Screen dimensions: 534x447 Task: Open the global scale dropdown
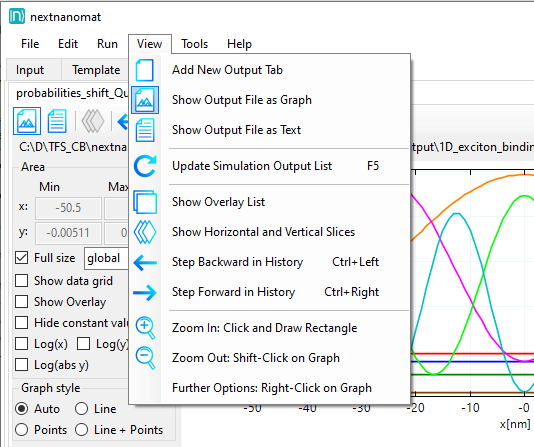coord(106,258)
